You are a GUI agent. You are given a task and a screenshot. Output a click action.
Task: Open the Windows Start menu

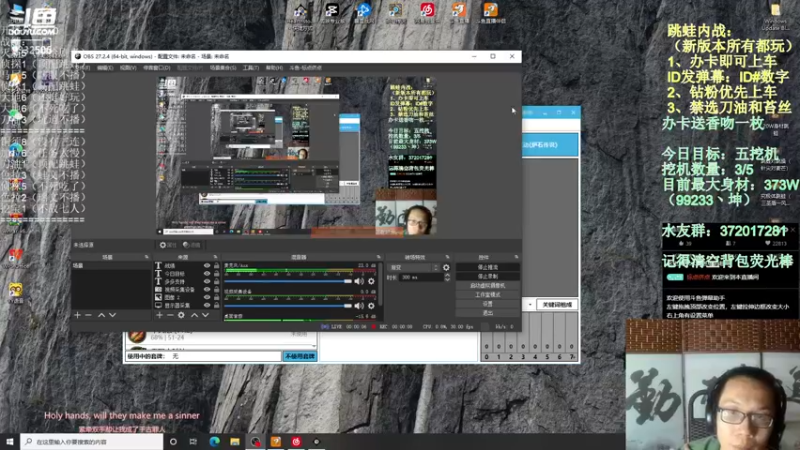click(x=10, y=442)
